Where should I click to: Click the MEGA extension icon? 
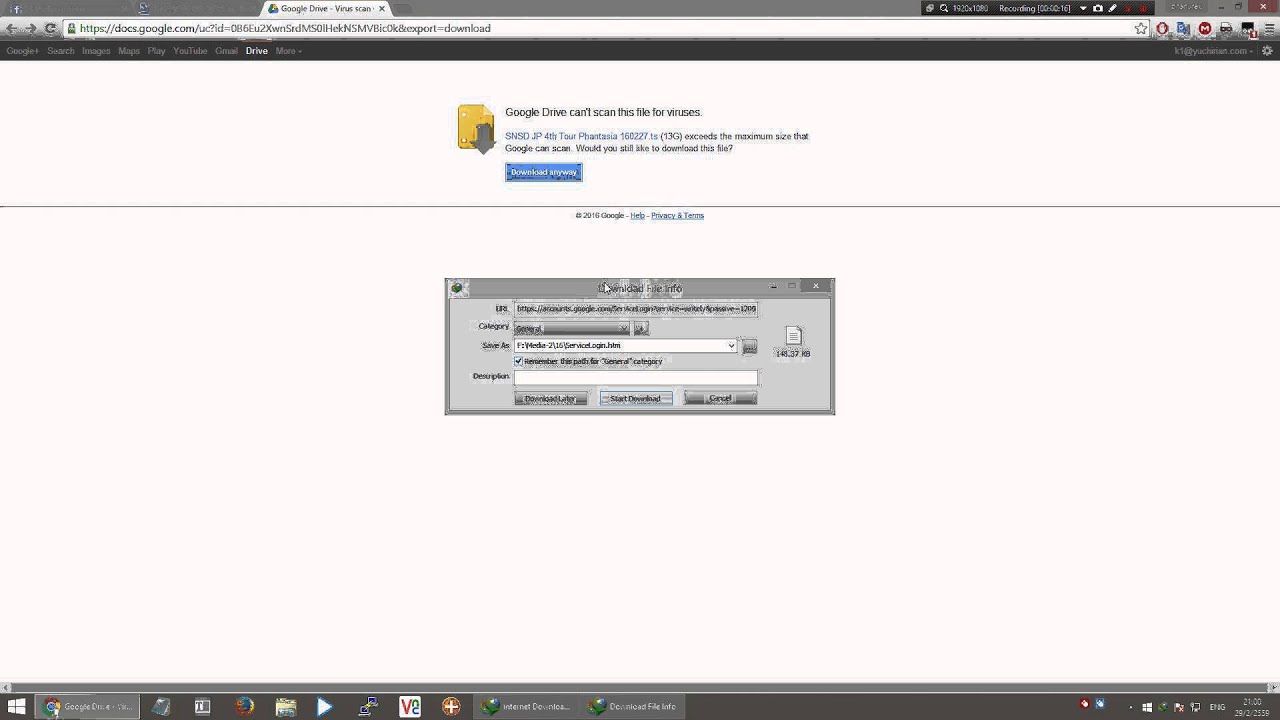tap(1205, 28)
